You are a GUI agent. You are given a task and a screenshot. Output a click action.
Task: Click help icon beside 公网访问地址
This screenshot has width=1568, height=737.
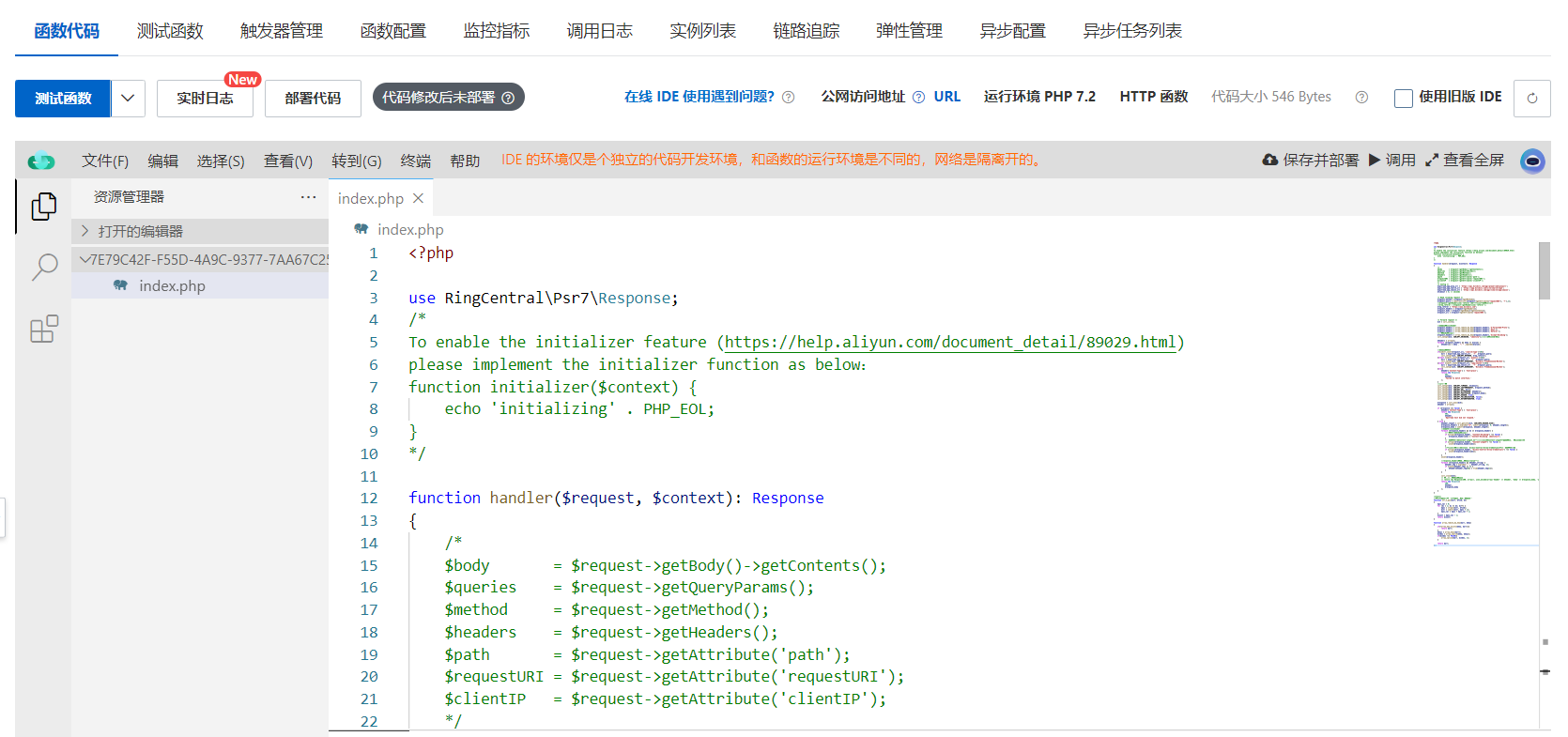point(918,98)
